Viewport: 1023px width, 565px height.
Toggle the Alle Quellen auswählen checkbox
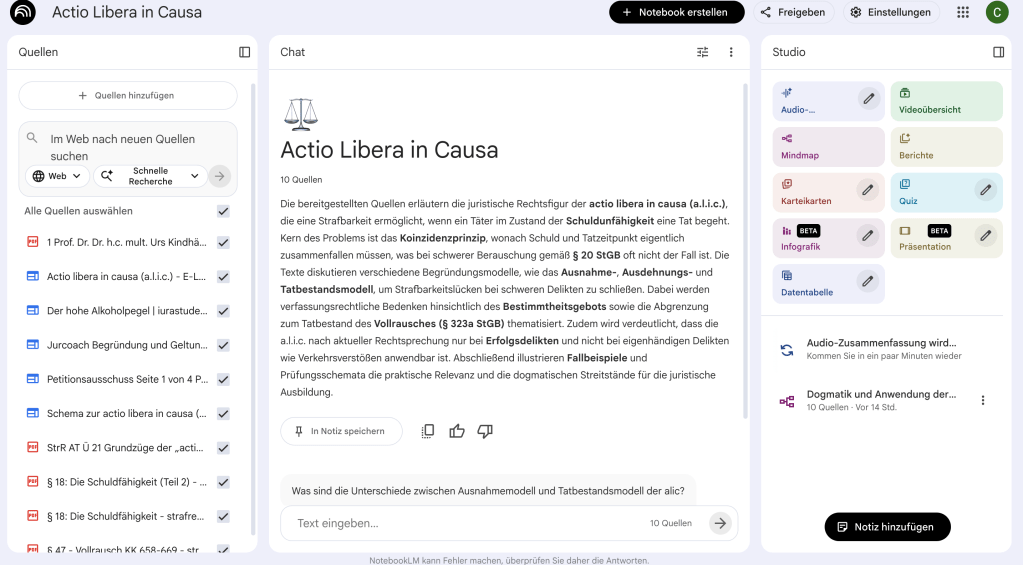pyautogui.click(x=223, y=211)
